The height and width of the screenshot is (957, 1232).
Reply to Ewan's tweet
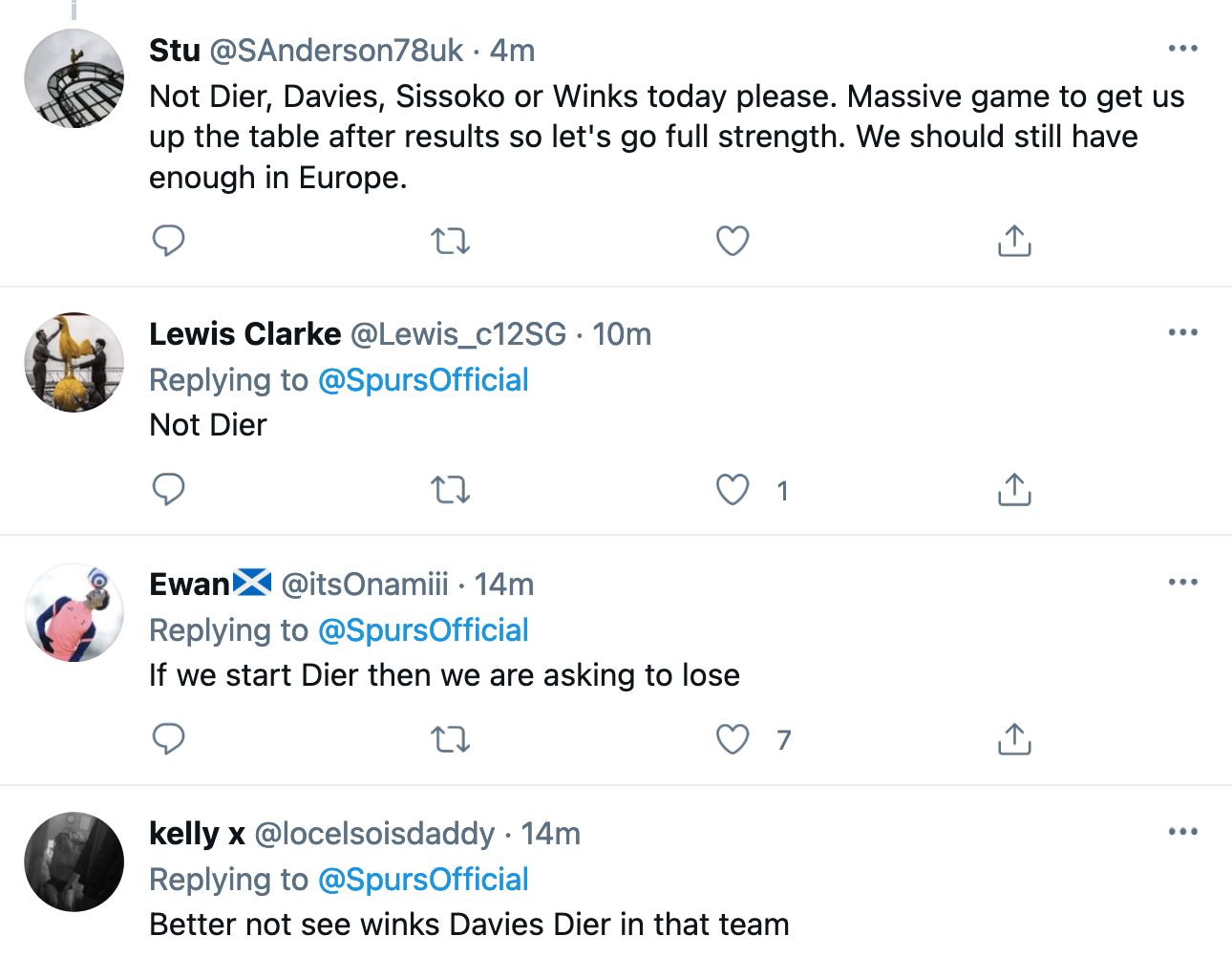[x=168, y=739]
